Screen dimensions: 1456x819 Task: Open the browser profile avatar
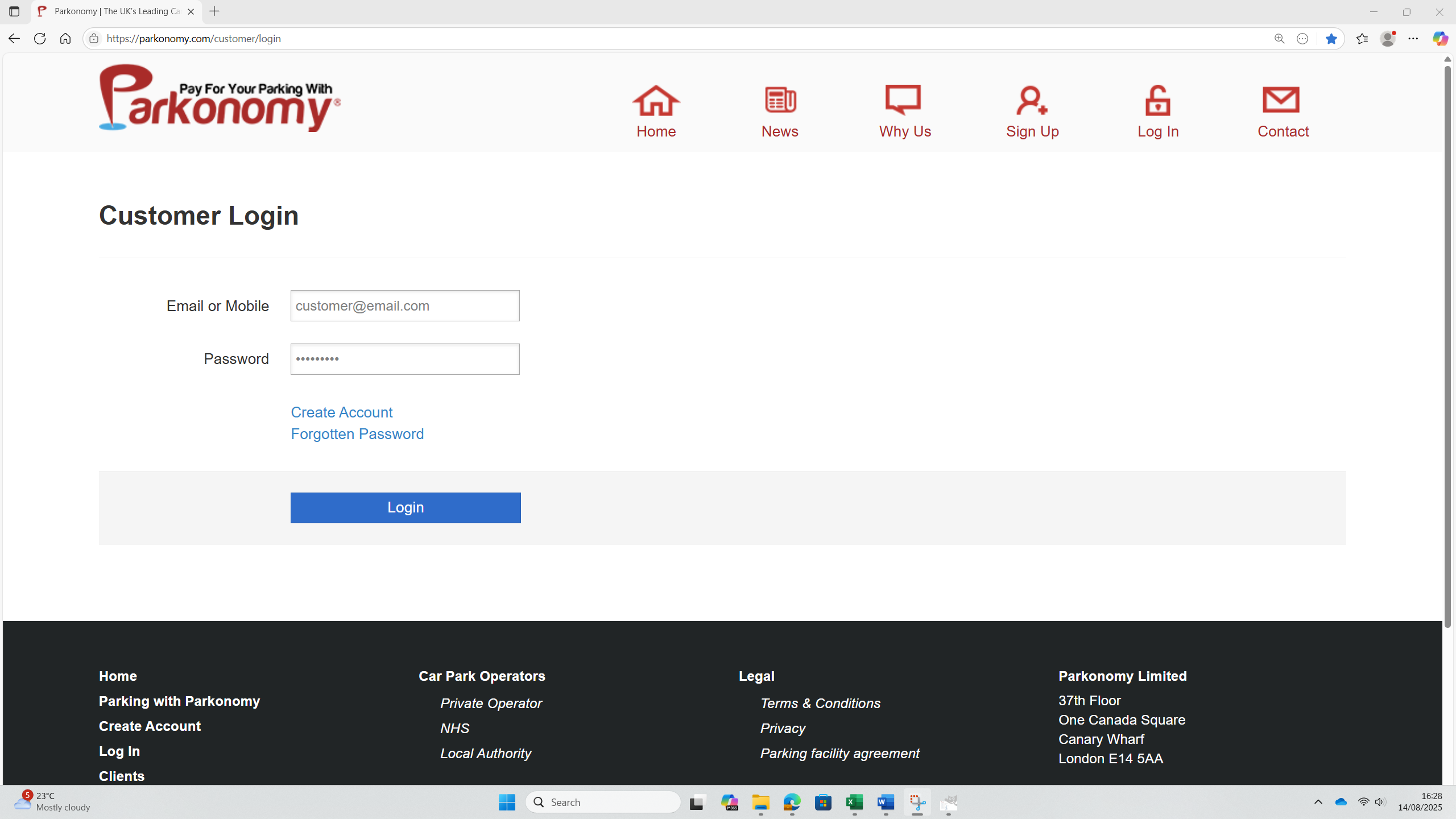pos(1388,39)
